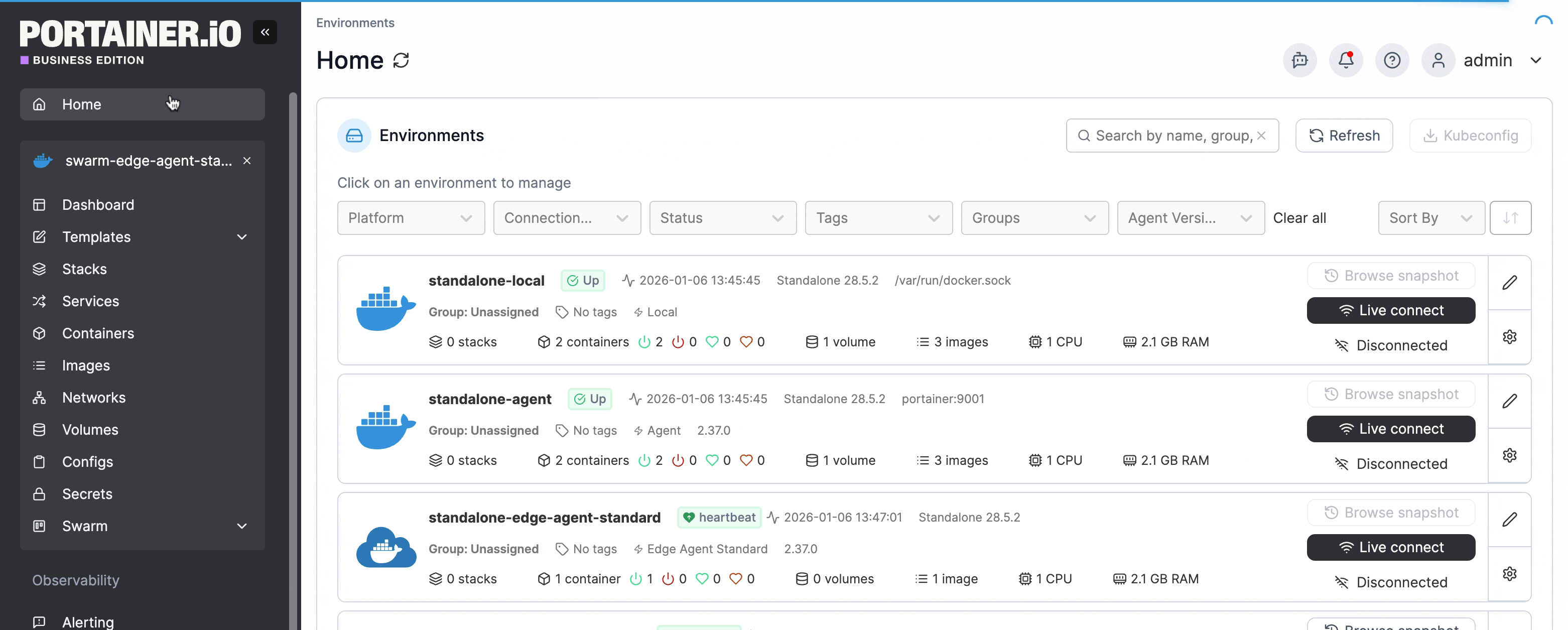
Task: Open Stacks from the sidebar
Action: [x=84, y=269]
